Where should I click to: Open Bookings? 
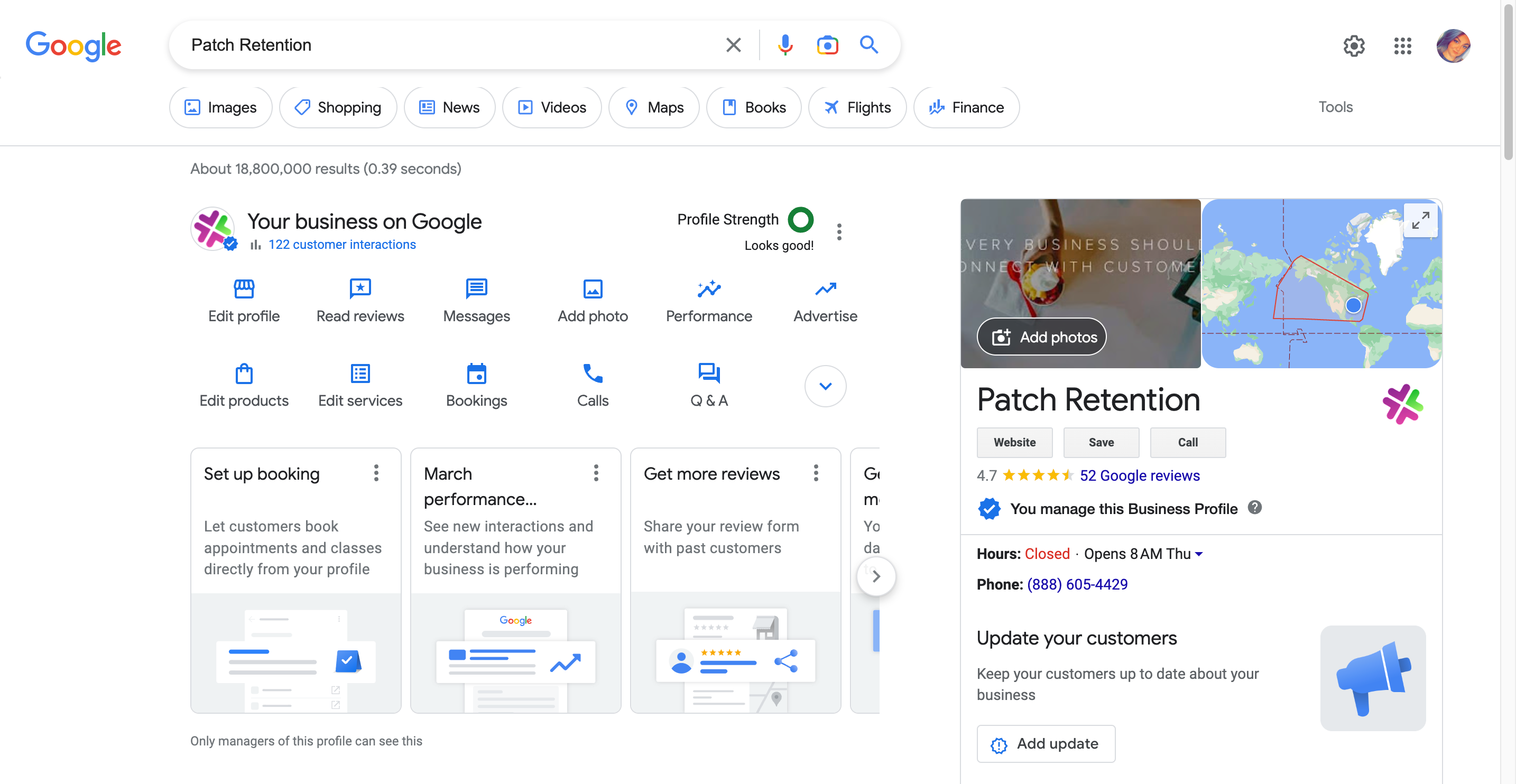pyautogui.click(x=476, y=386)
